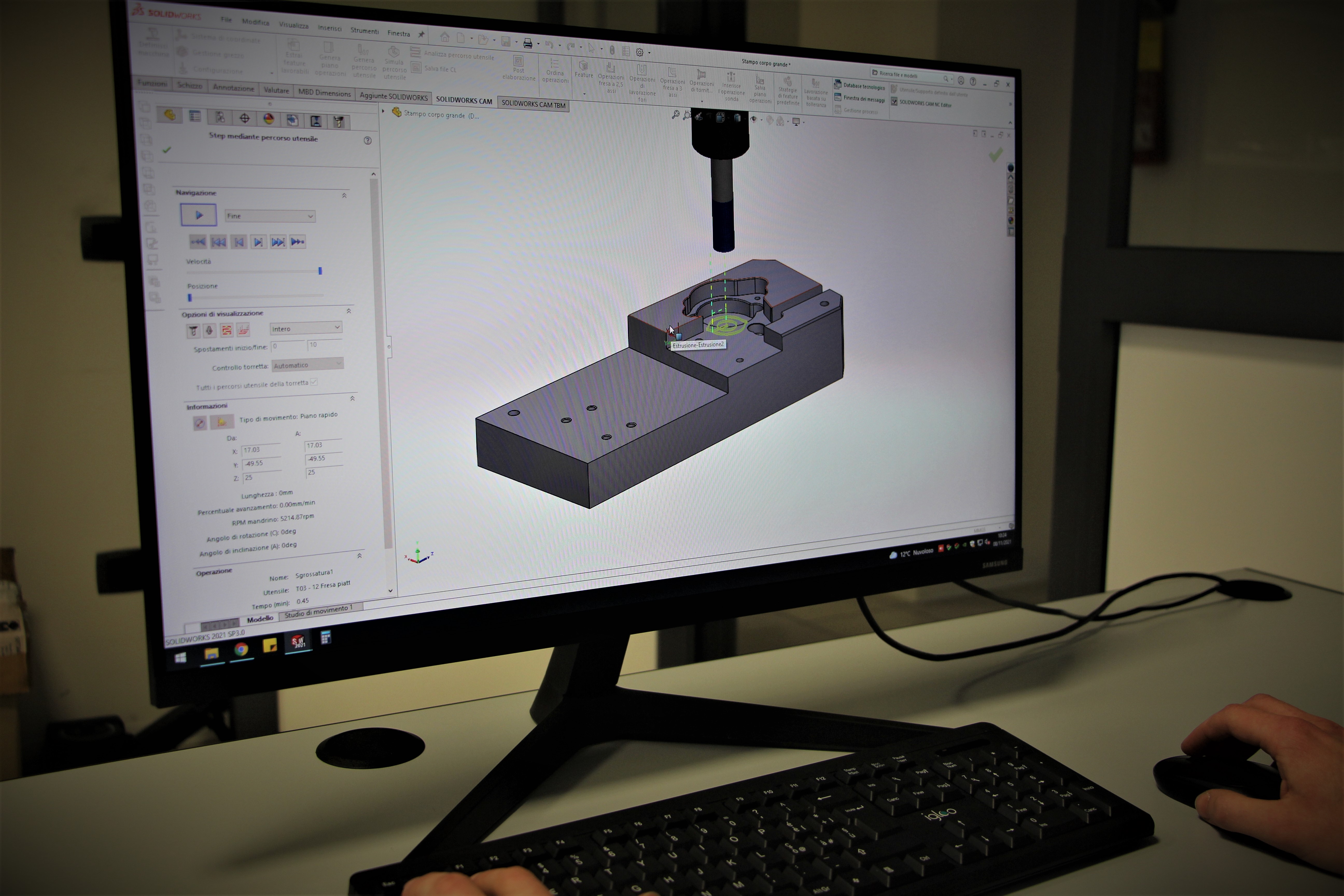Image resolution: width=1344 pixels, height=896 pixels.
Task: Switch to the MBD Dimensions tab
Action: [325, 93]
